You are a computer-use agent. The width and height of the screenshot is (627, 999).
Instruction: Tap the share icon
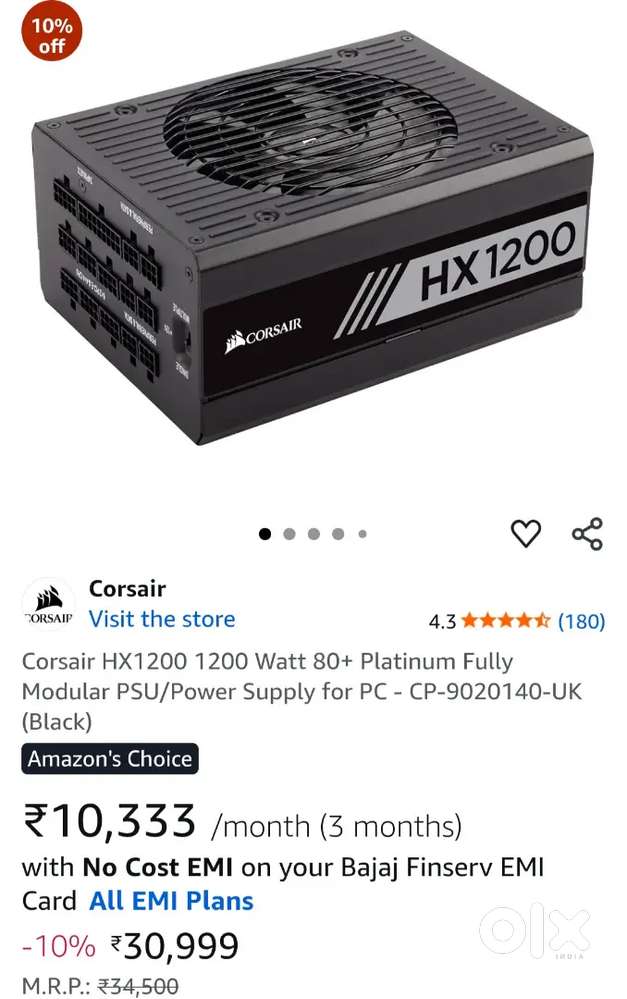[x=587, y=533]
